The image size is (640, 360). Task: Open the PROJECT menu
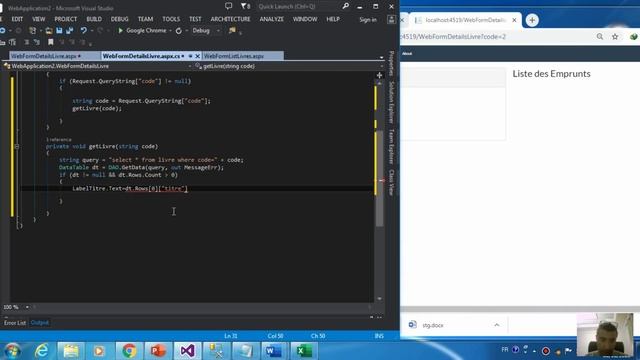[x=66, y=19]
